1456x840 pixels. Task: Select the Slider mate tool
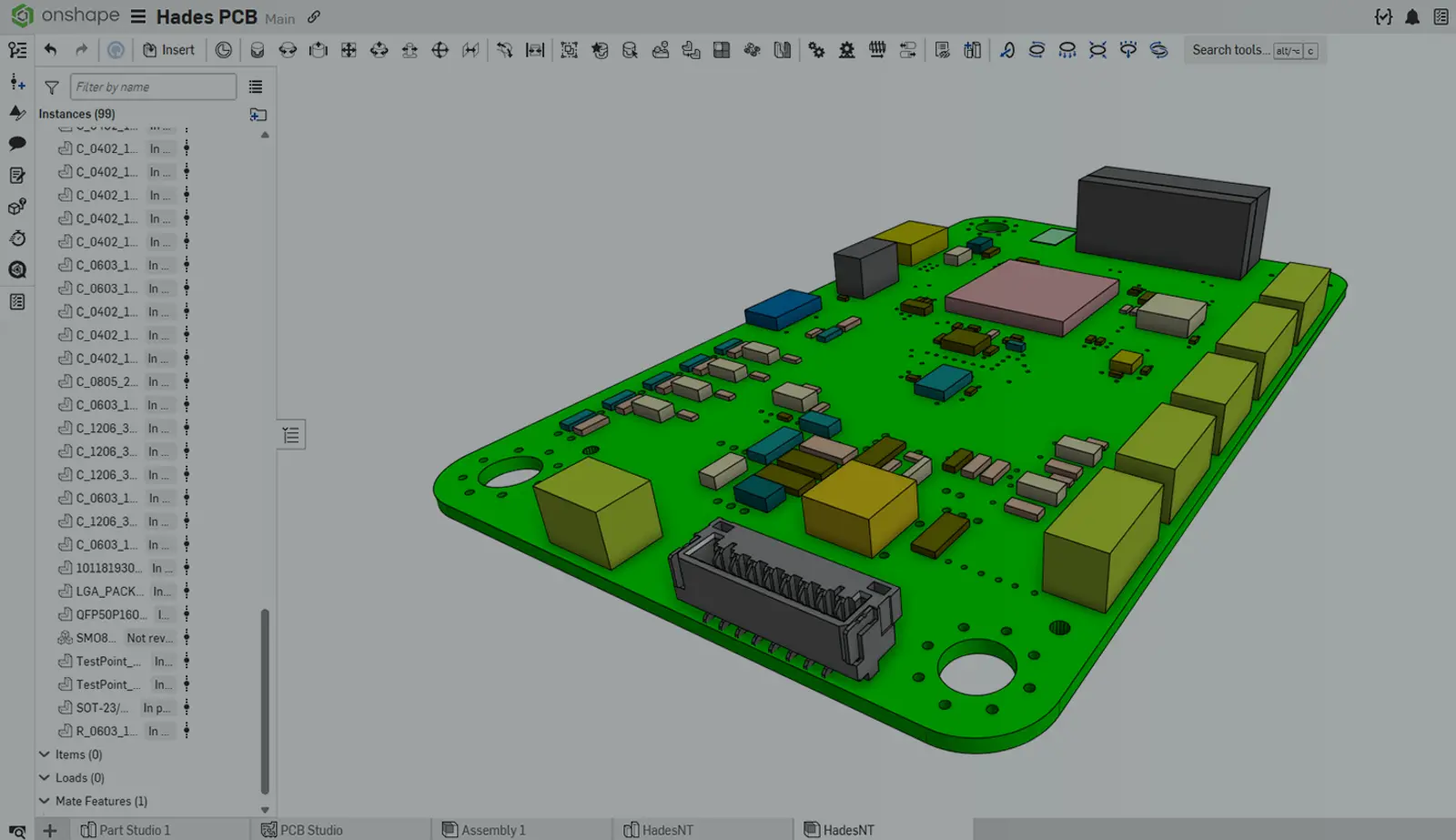(x=318, y=50)
